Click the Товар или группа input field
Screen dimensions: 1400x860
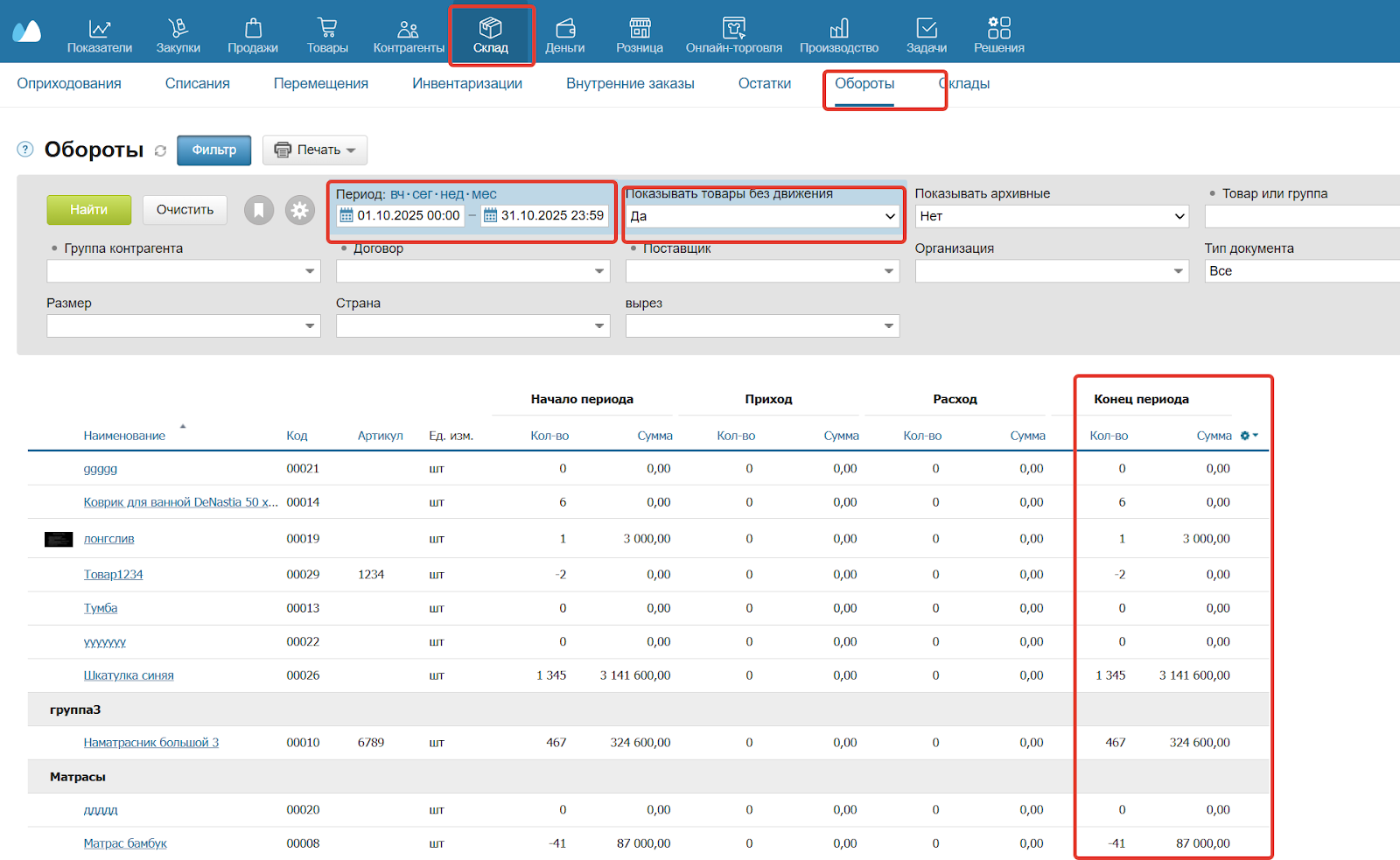pos(1302,216)
